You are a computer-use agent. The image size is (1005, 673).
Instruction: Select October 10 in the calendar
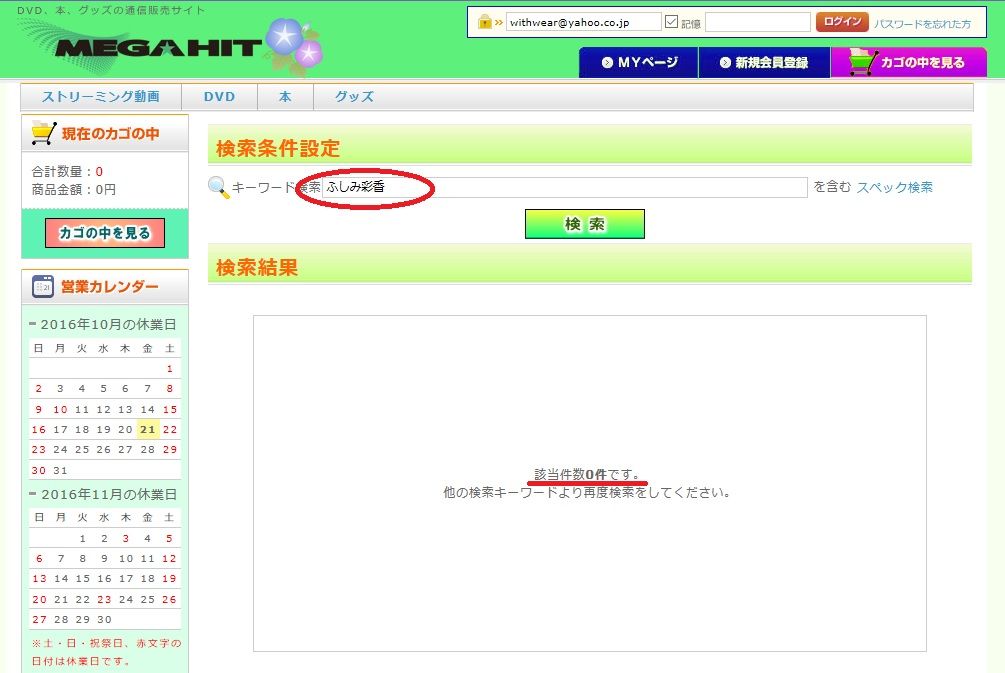pyautogui.click(x=60, y=410)
